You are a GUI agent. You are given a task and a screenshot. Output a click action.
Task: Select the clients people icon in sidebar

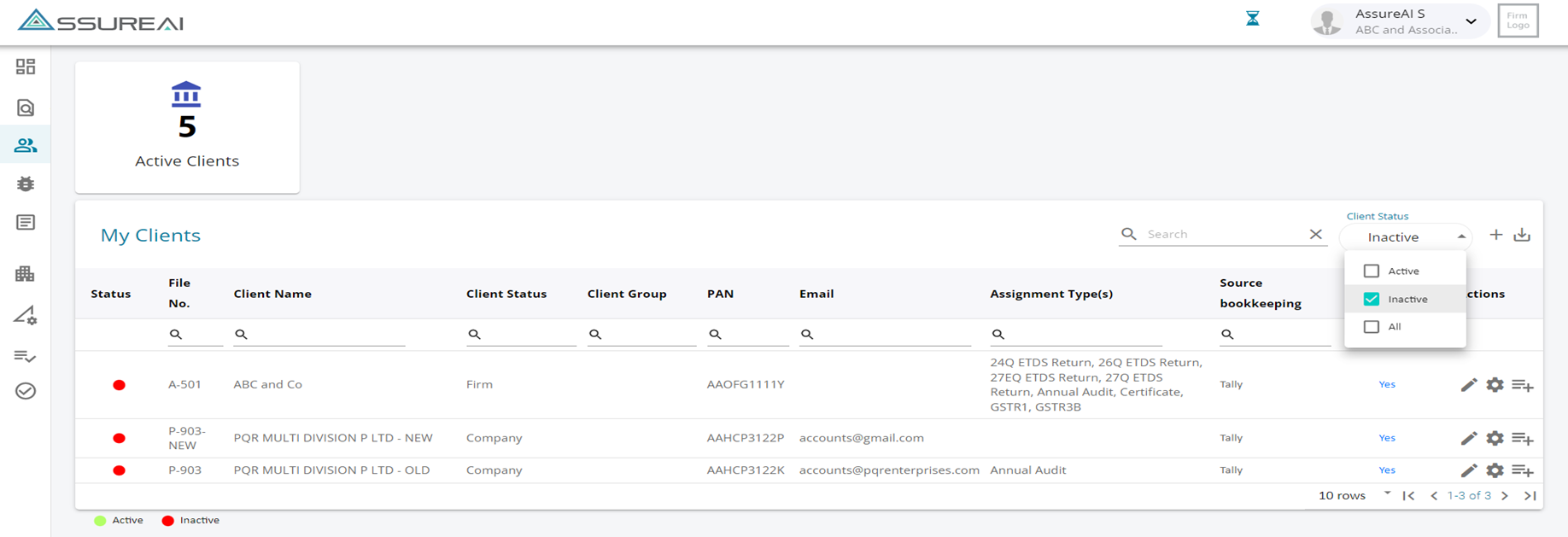coord(26,145)
